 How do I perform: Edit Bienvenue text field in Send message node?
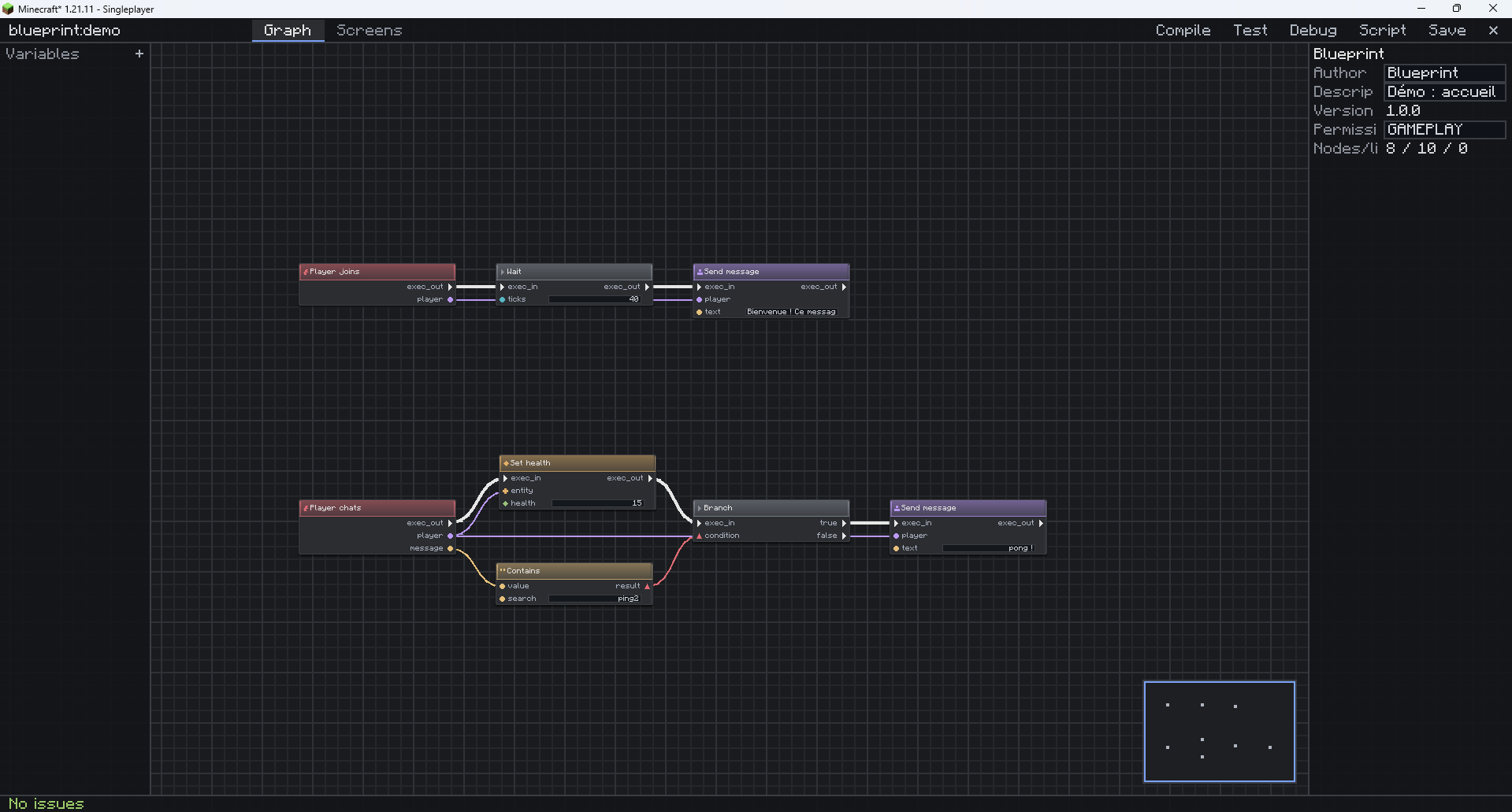pos(791,312)
